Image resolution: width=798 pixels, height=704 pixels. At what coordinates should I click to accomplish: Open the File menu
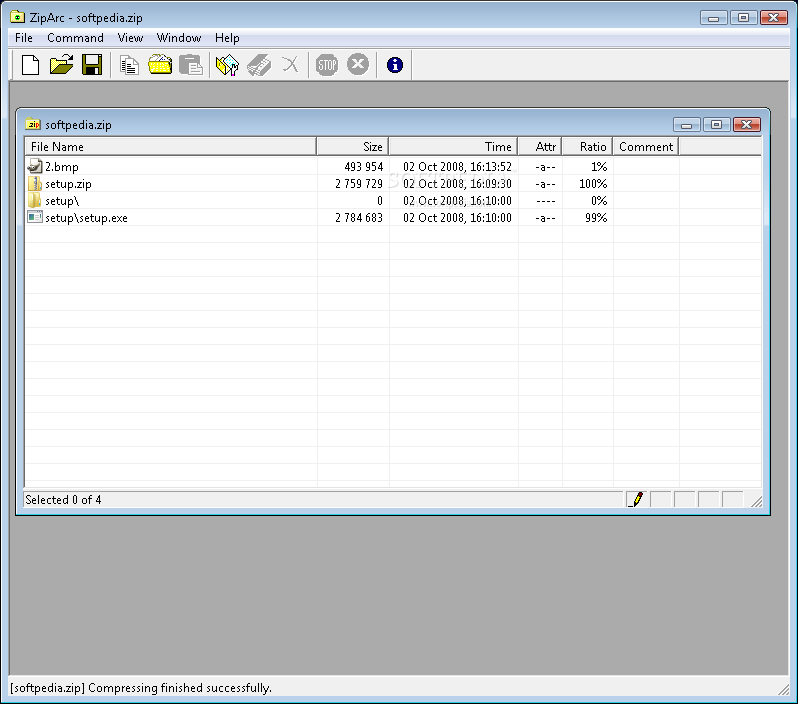(x=23, y=38)
